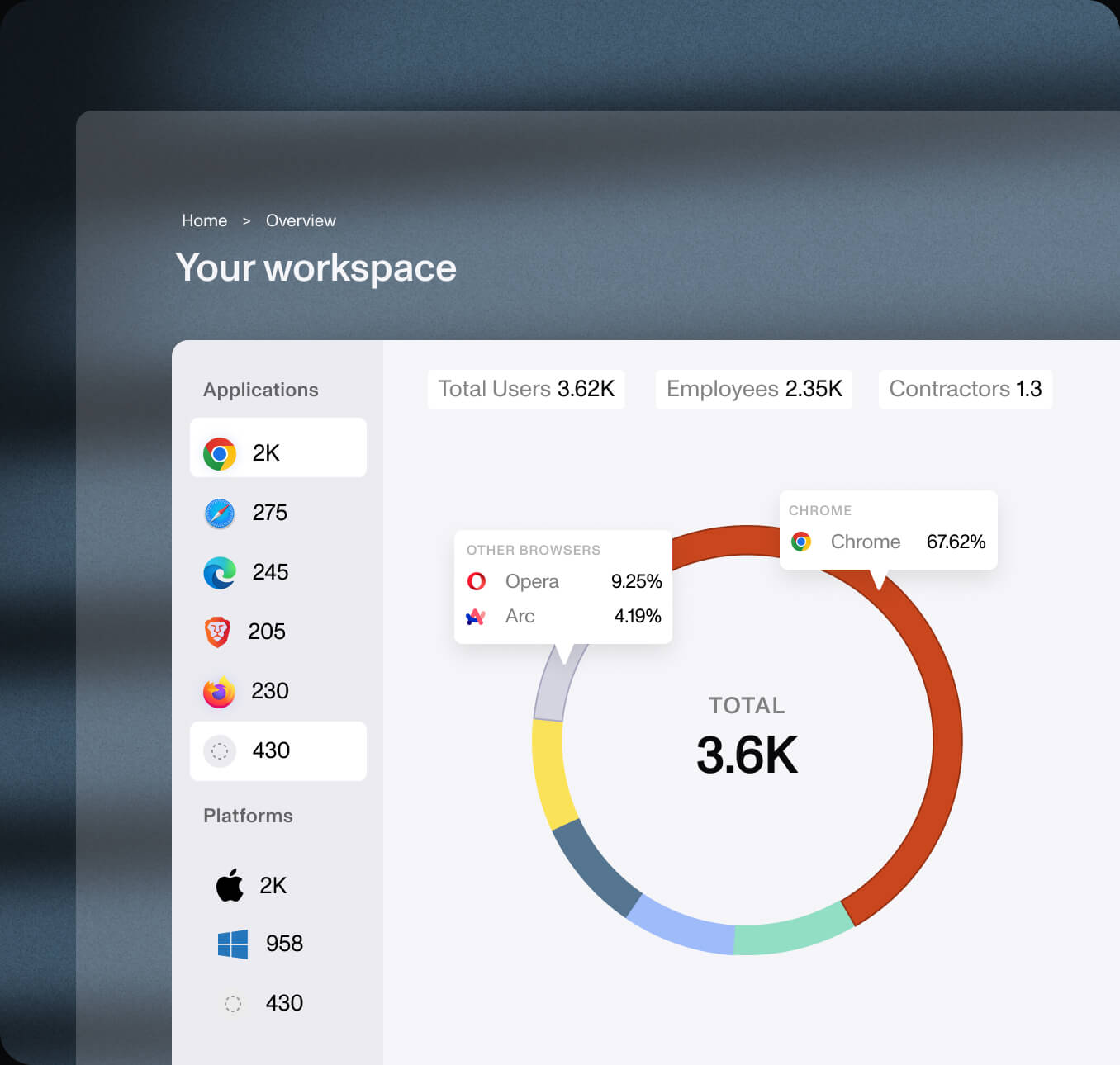
Task: Click the Apple platform icon
Action: coord(230,885)
